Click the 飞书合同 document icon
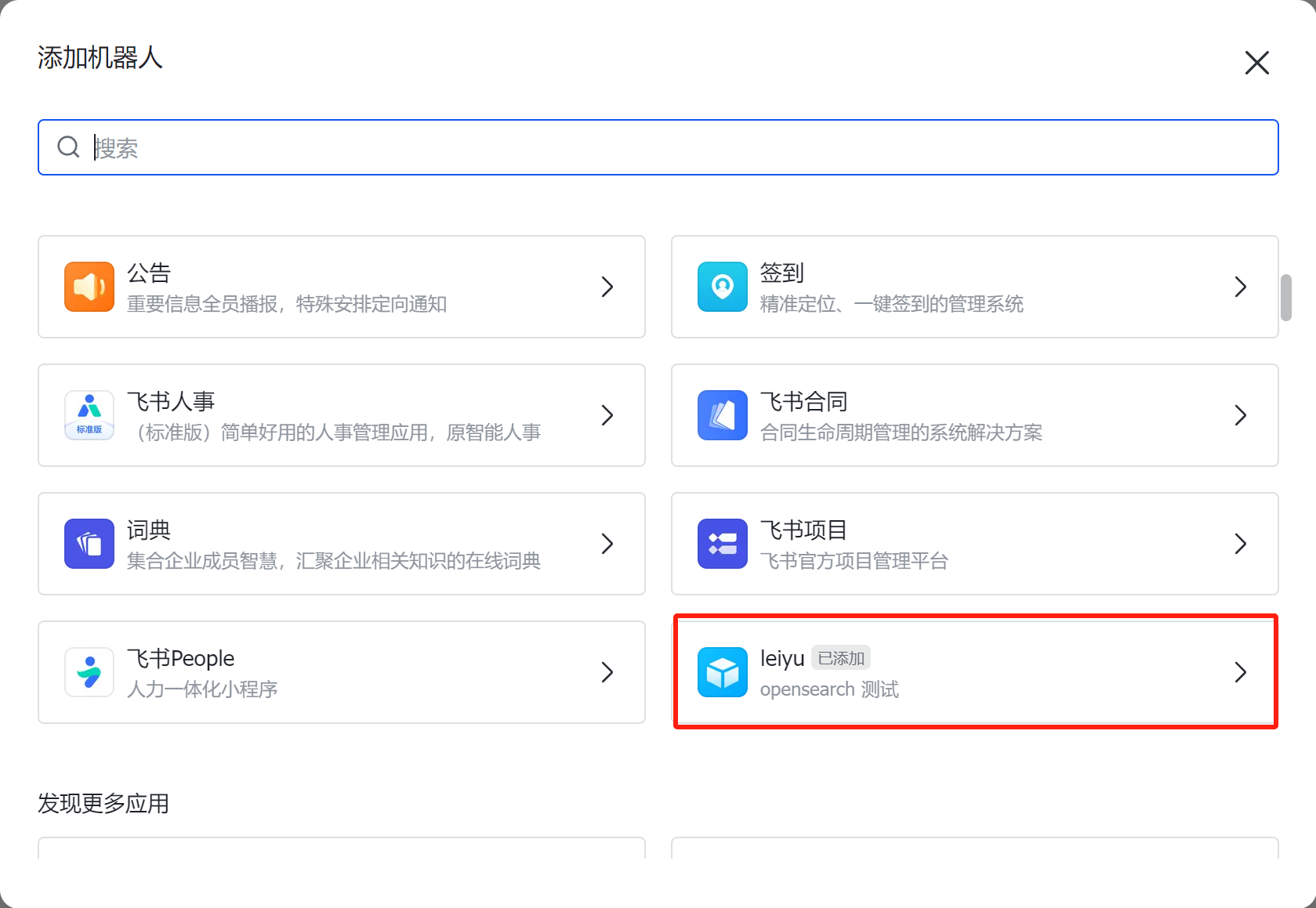The height and width of the screenshot is (908, 1316). click(723, 415)
